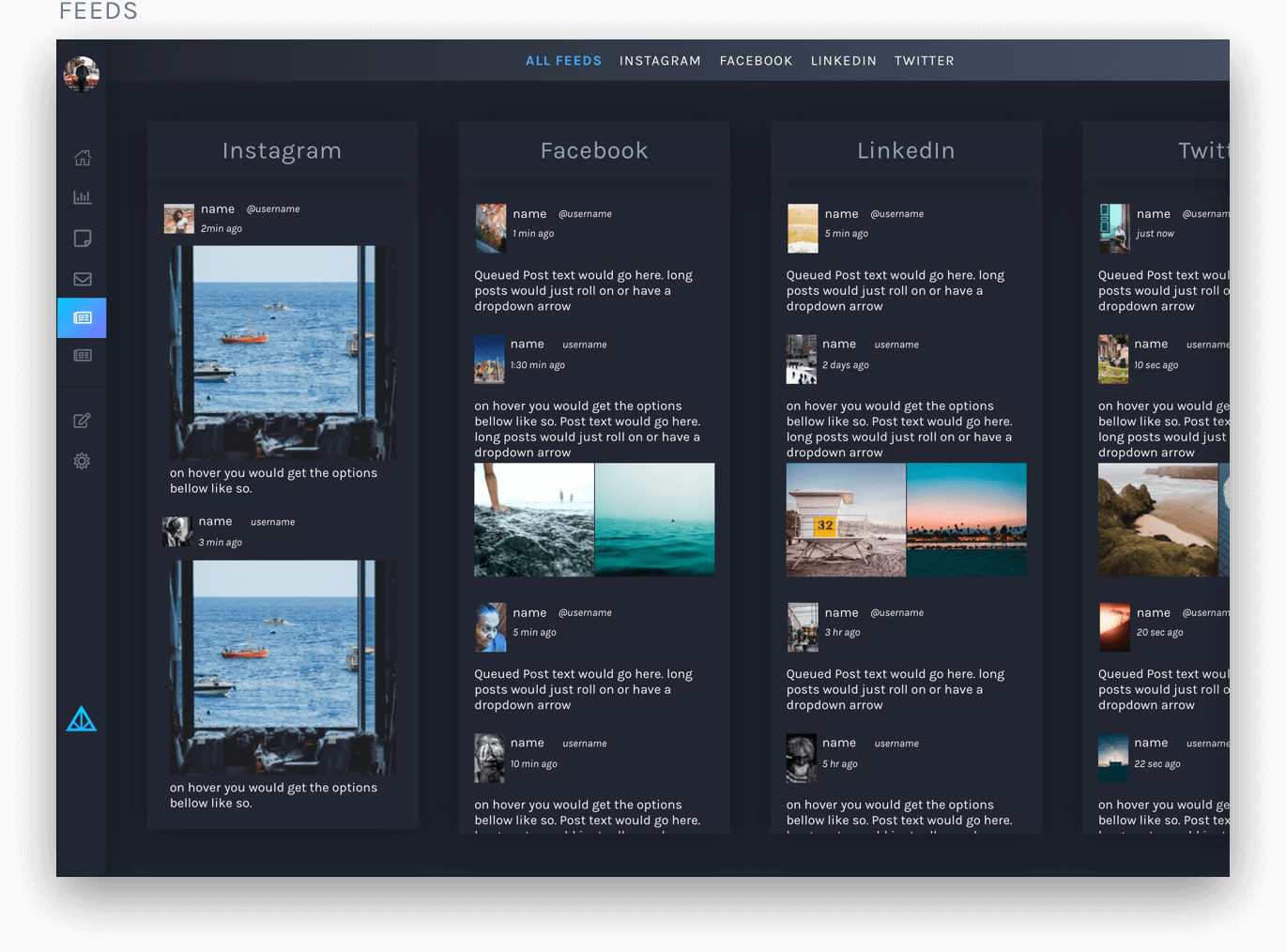The image size is (1286, 952).
Task: Open the boat photo in the 2min ago Instagram post
Action: click(x=283, y=353)
